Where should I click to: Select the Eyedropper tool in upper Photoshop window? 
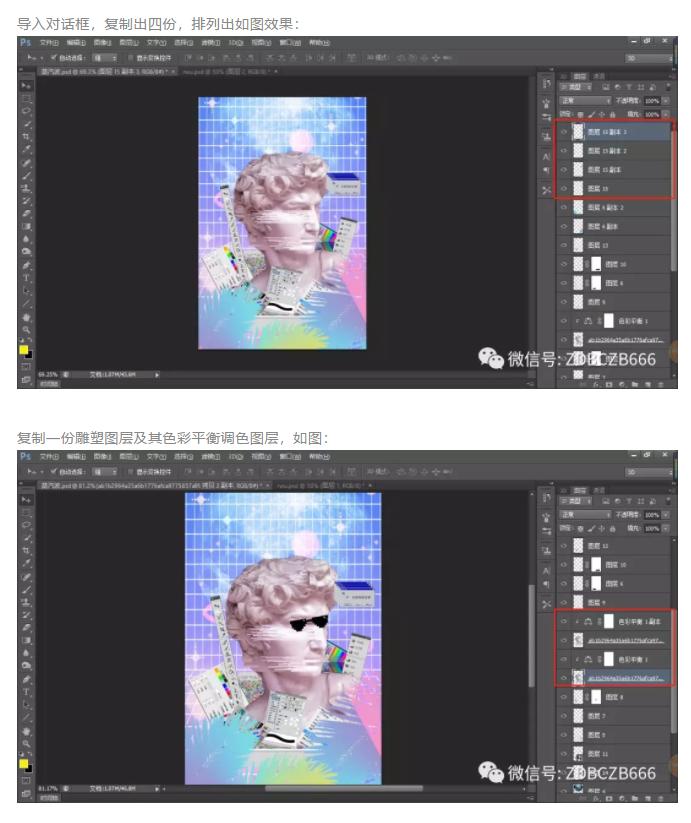(x=26, y=149)
